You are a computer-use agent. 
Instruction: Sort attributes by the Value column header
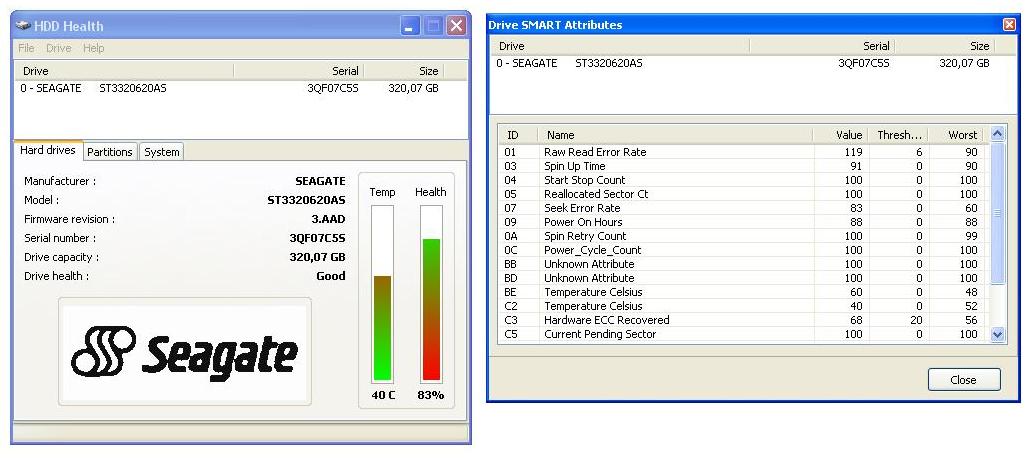click(x=841, y=135)
